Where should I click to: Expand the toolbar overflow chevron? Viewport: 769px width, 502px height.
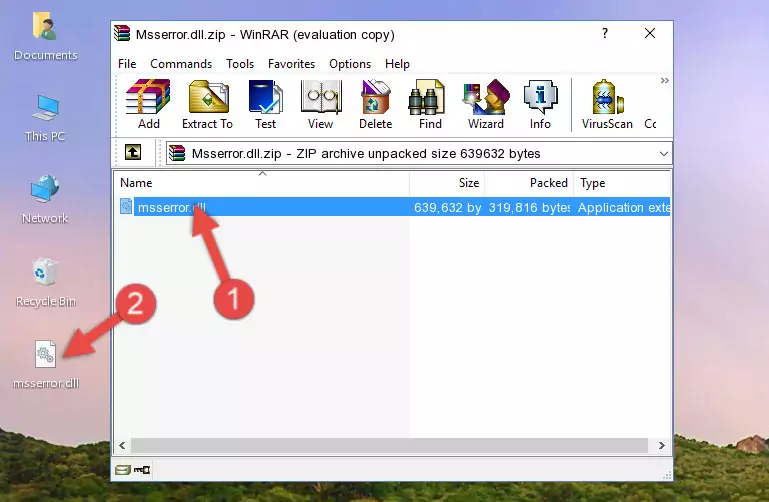click(664, 81)
